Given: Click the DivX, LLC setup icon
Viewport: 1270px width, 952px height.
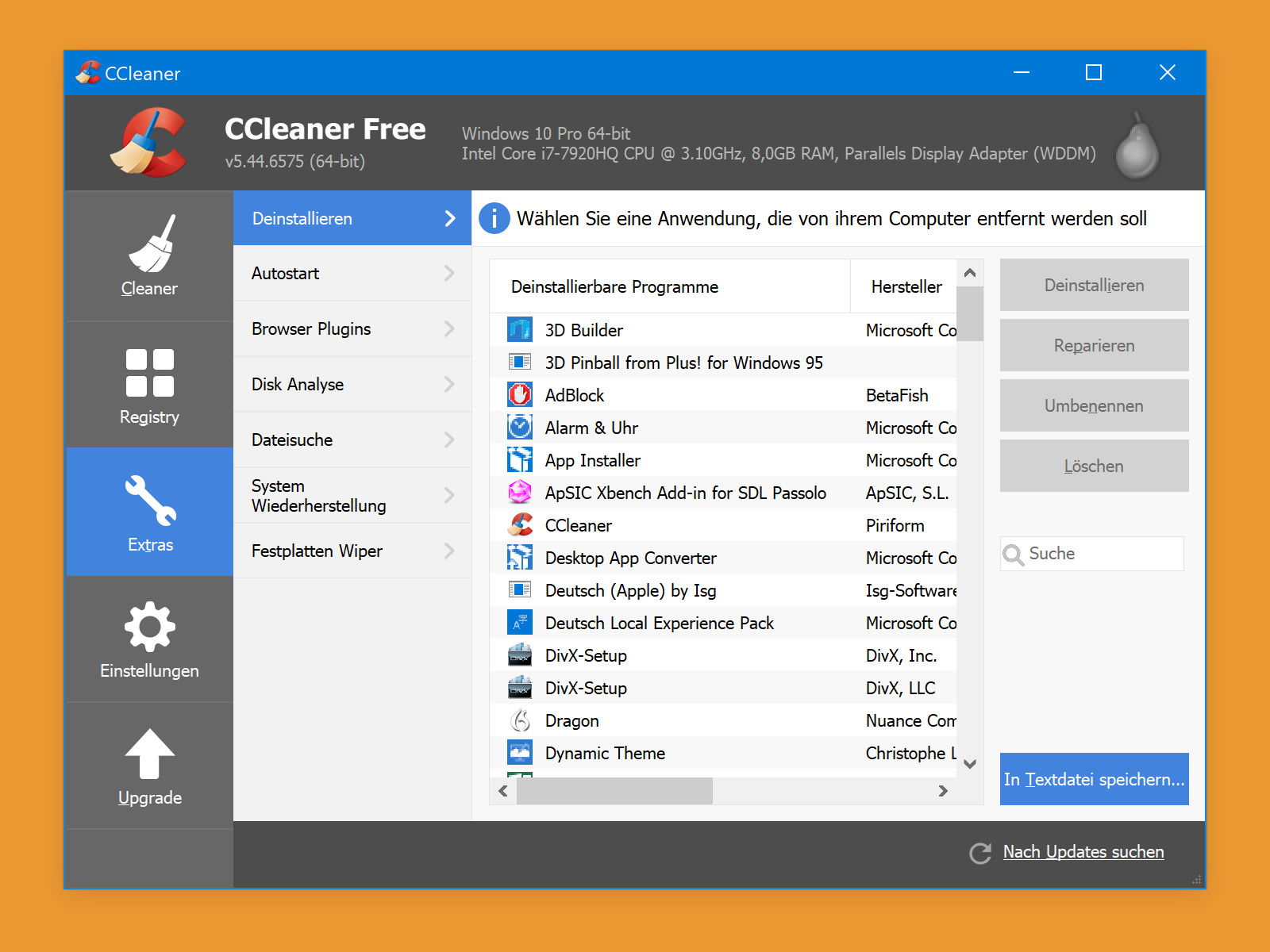Looking at the screenshot, I should coord(520,687).
